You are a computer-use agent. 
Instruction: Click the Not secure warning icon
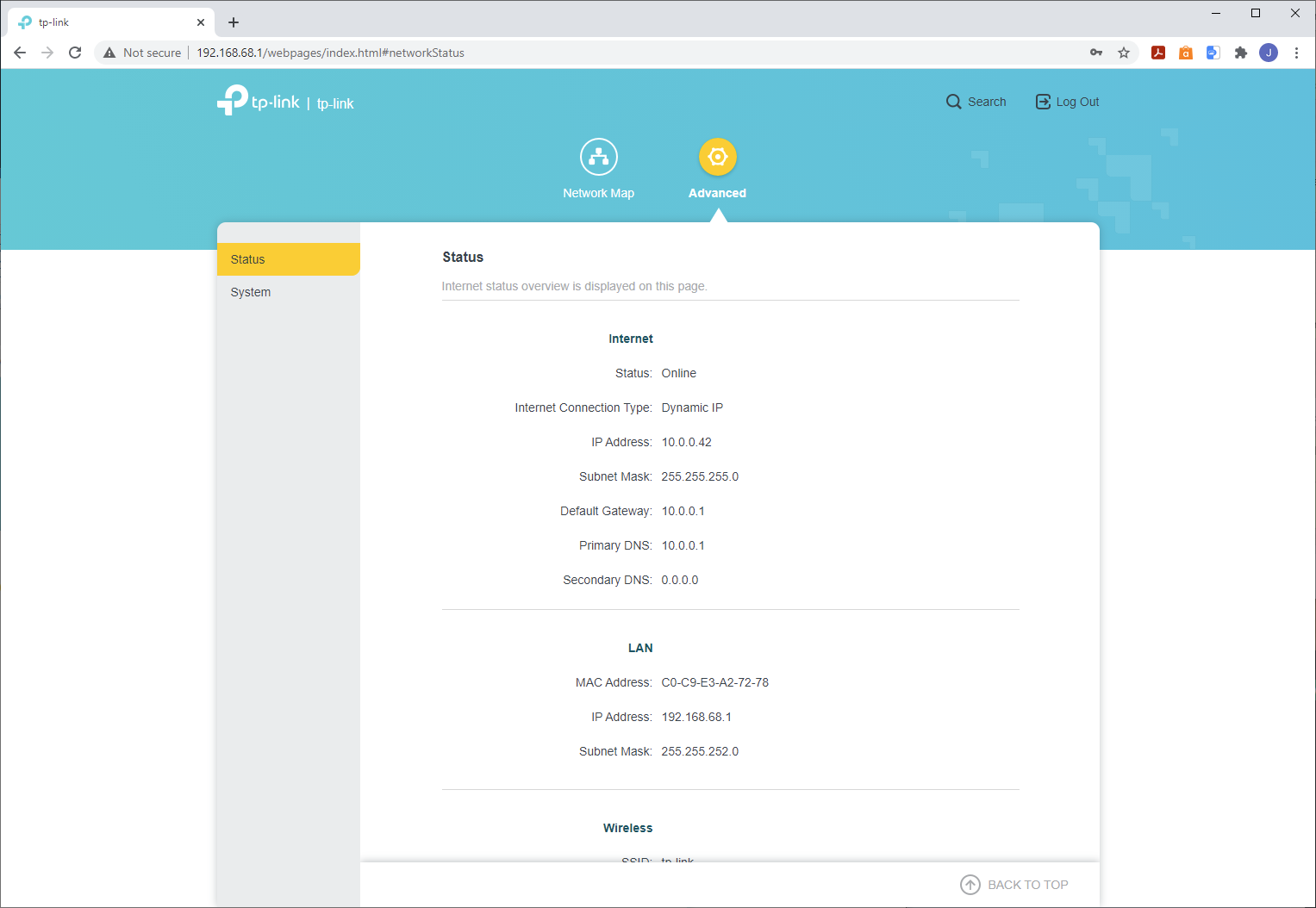point(109,53)
